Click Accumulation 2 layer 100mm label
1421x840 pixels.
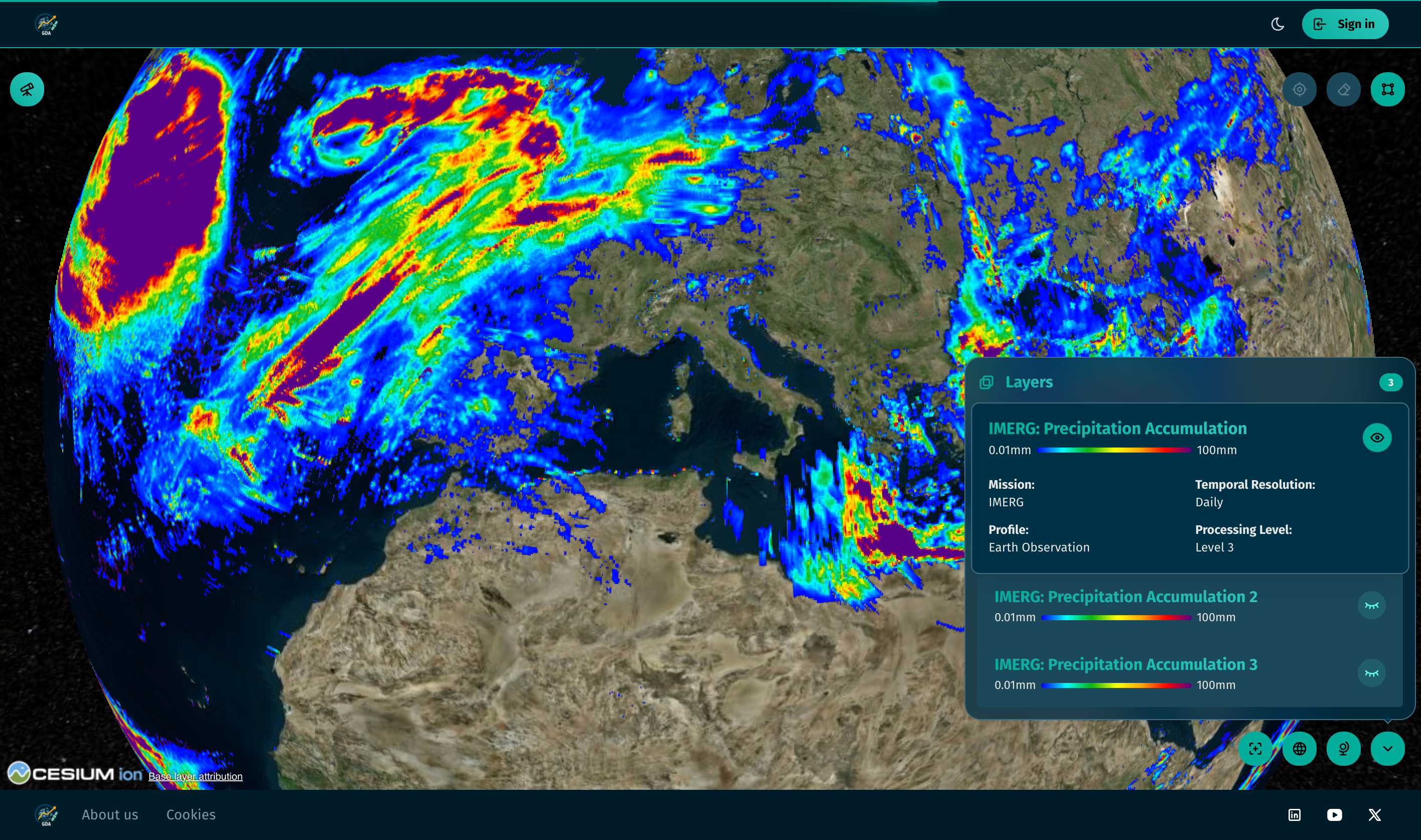pyautogui.click(x=1216, y=618)
